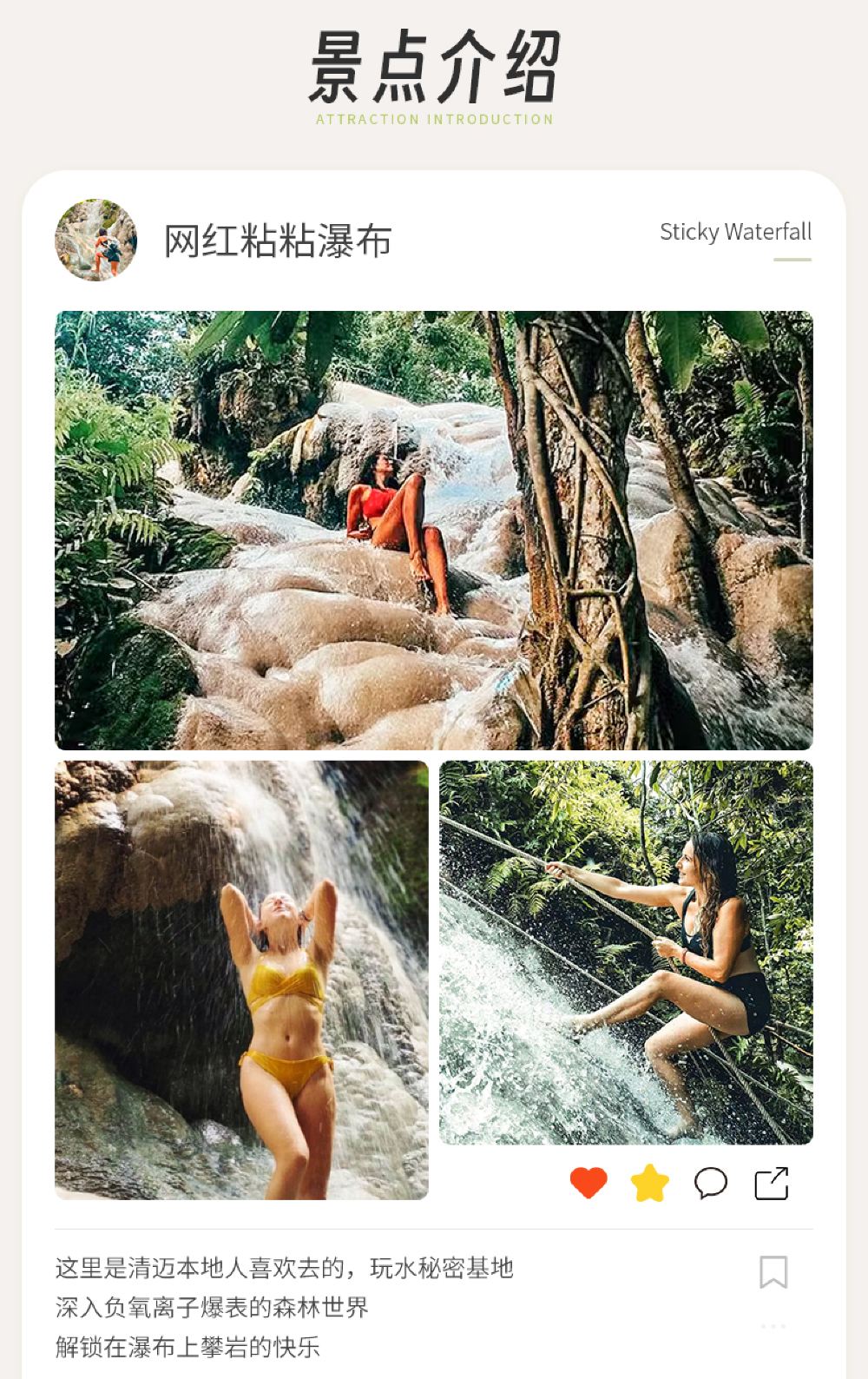The image size is (868, 1379).
Task: Click the description line mentioning 清迈本地人
Action: pyautogui.click(x=285, y=1269)
